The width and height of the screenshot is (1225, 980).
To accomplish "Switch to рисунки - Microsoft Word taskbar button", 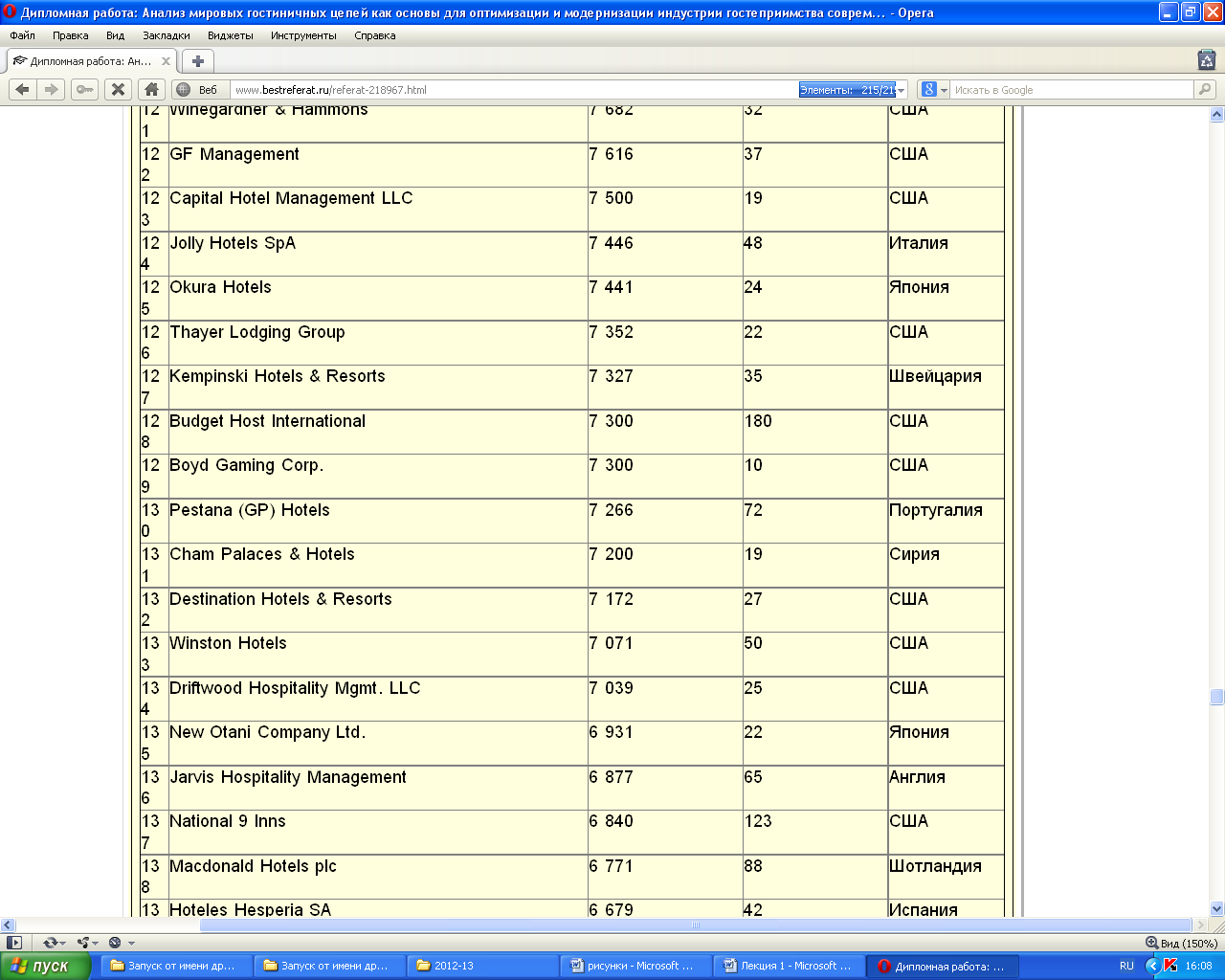I will pos(635,966).
